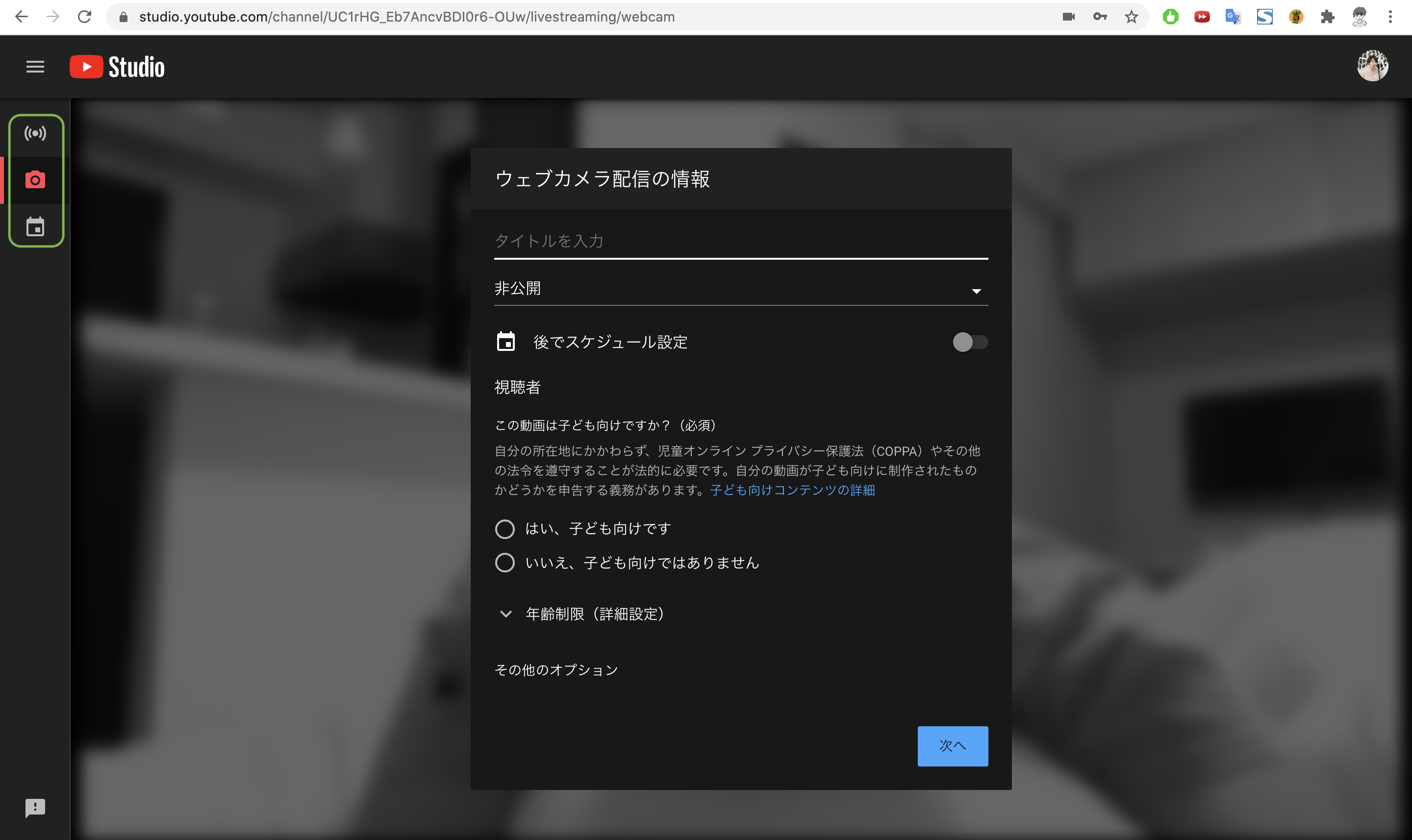Go forward in browser history
Image resolution: width=1412 pixels, height=840 pixels.
pos(53,17)
